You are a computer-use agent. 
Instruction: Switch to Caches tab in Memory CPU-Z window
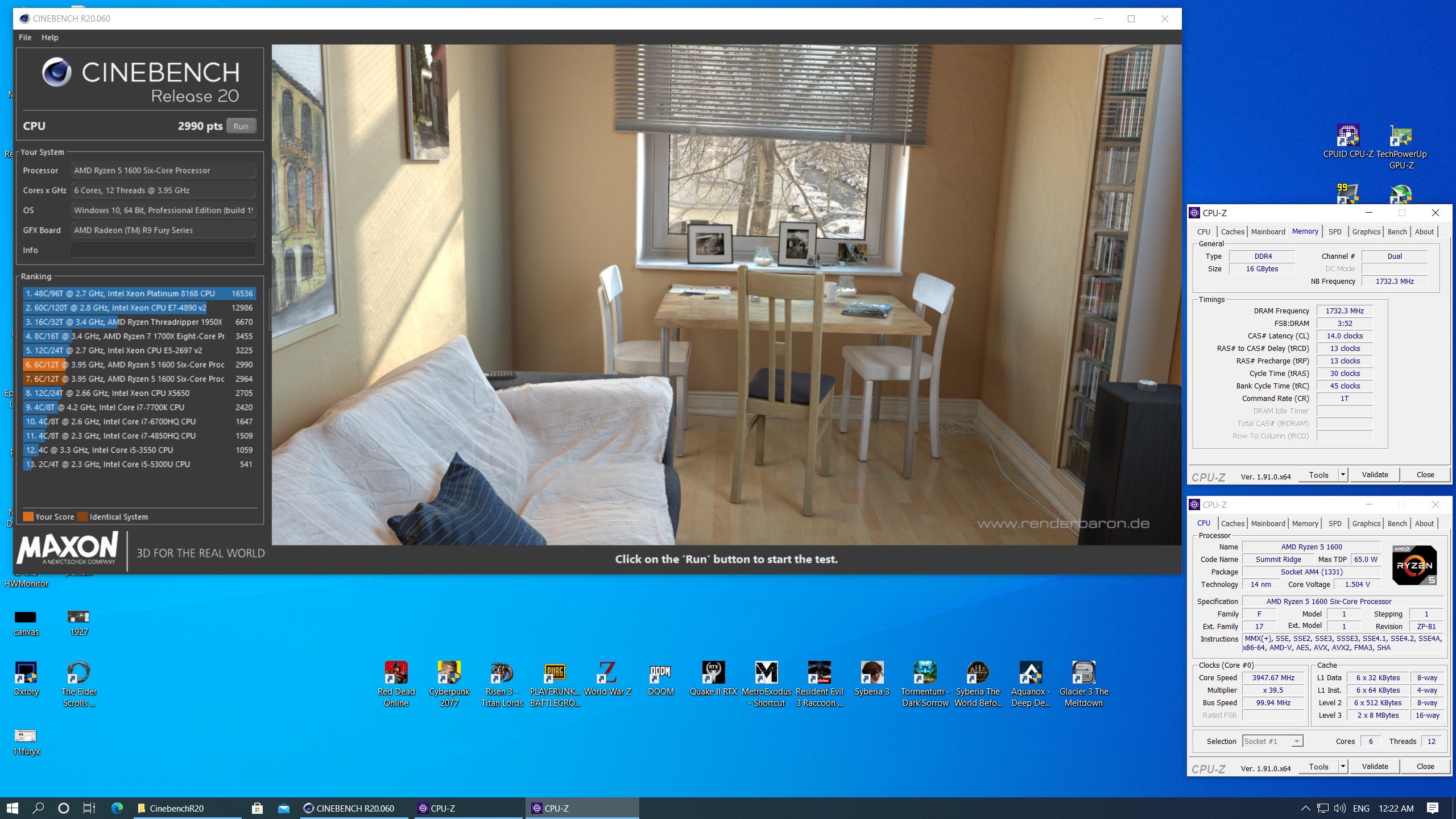point(1232,231)
